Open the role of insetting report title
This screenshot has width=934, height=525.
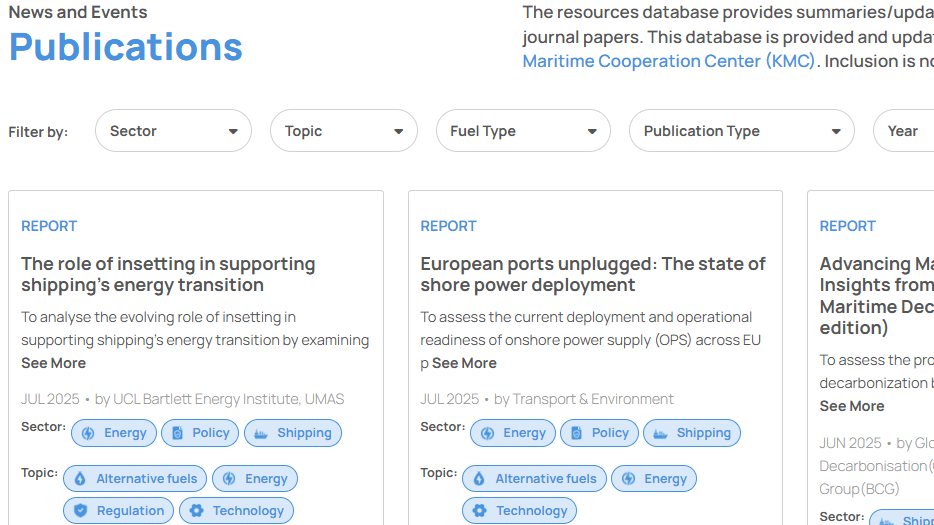[x=168, y=274]
